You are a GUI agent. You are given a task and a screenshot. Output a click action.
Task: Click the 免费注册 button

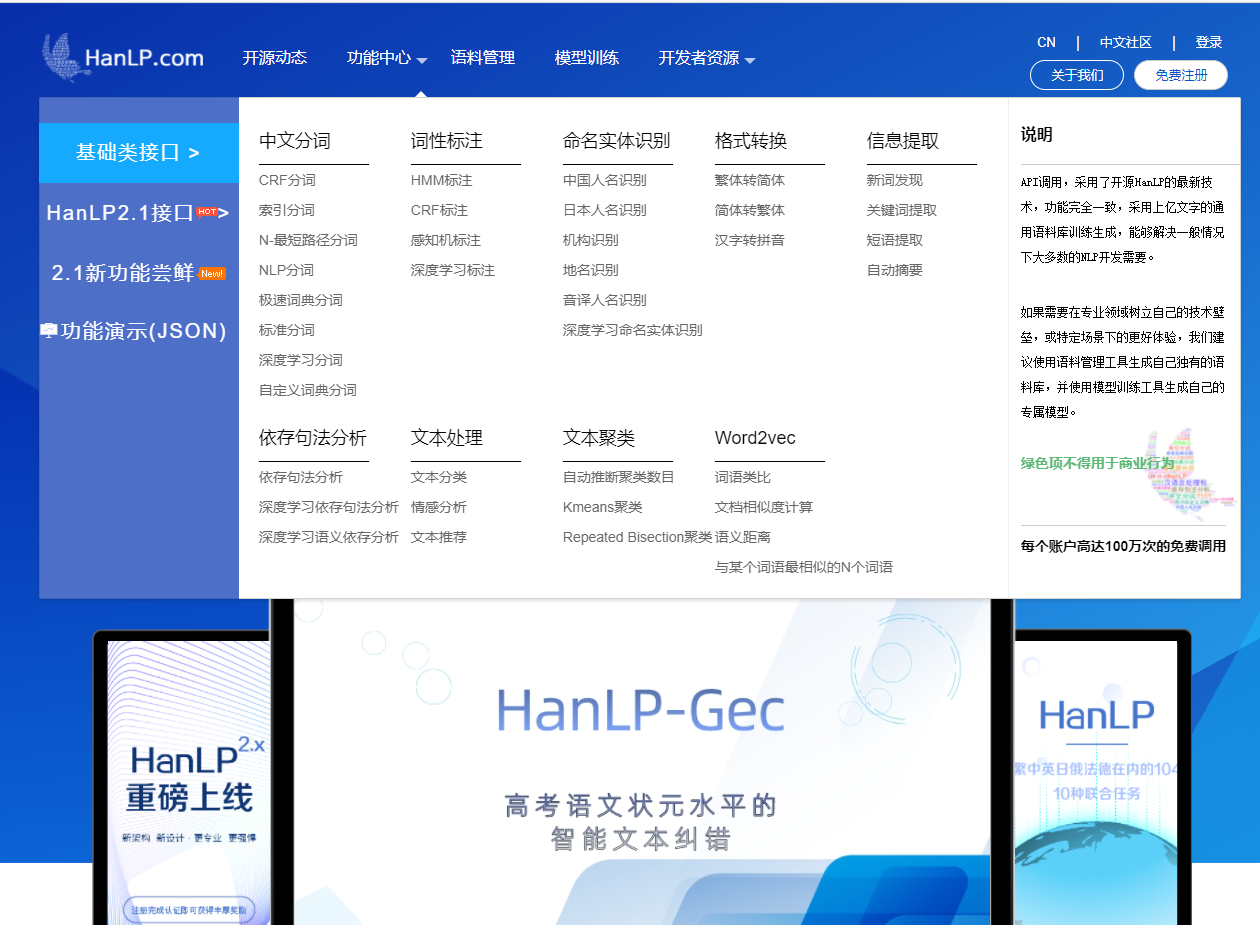coord(1181,75)
